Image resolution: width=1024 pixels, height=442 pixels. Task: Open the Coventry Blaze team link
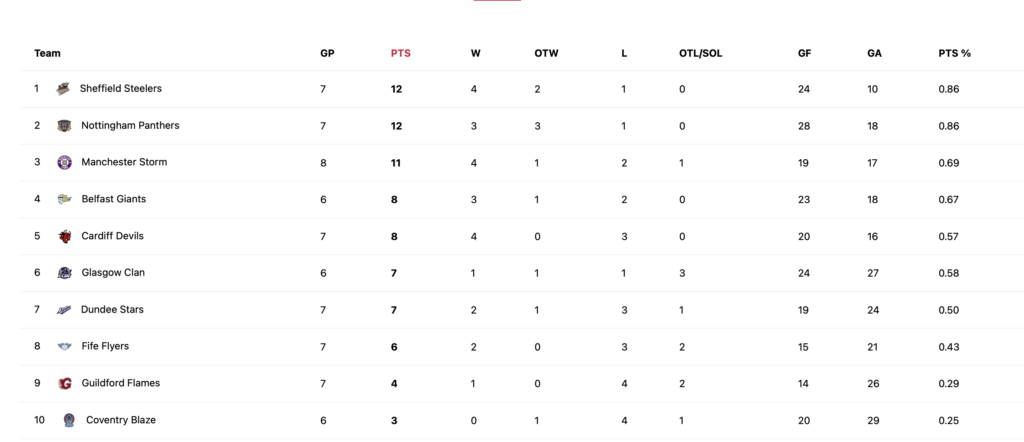pos(121,420)
